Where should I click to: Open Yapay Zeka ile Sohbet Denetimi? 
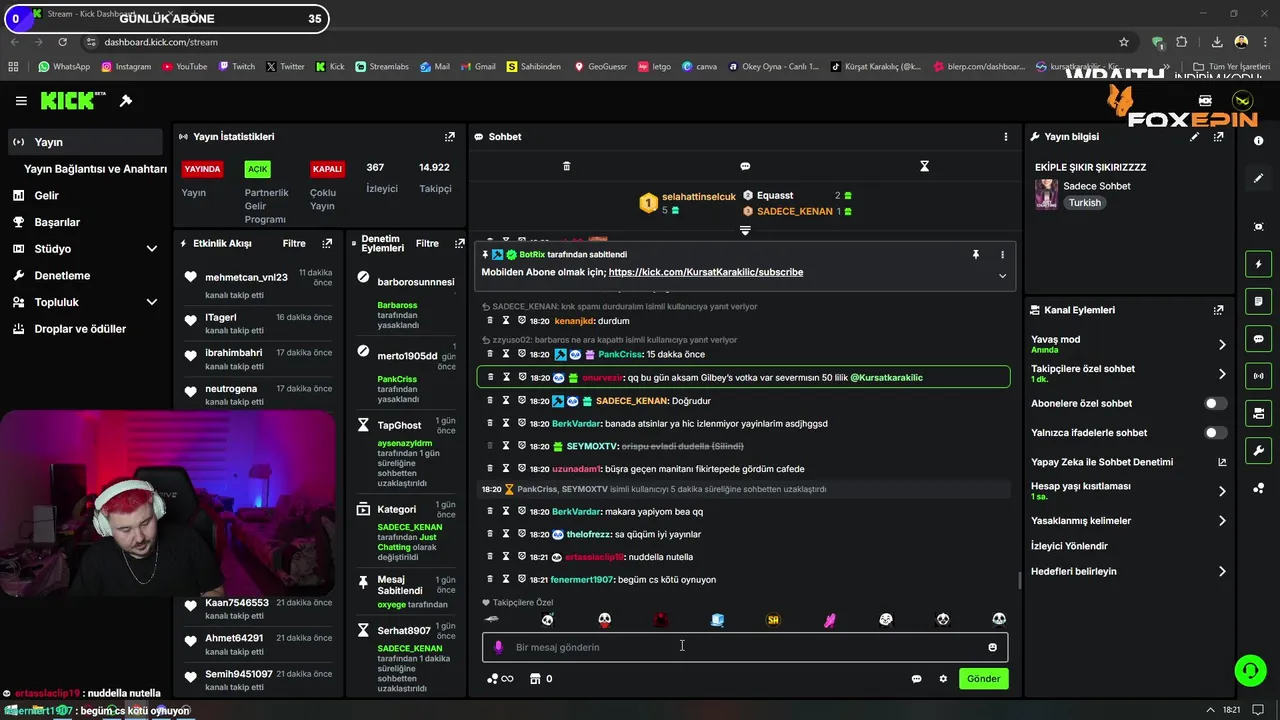pyautogui.click(x=1128, y=462)
